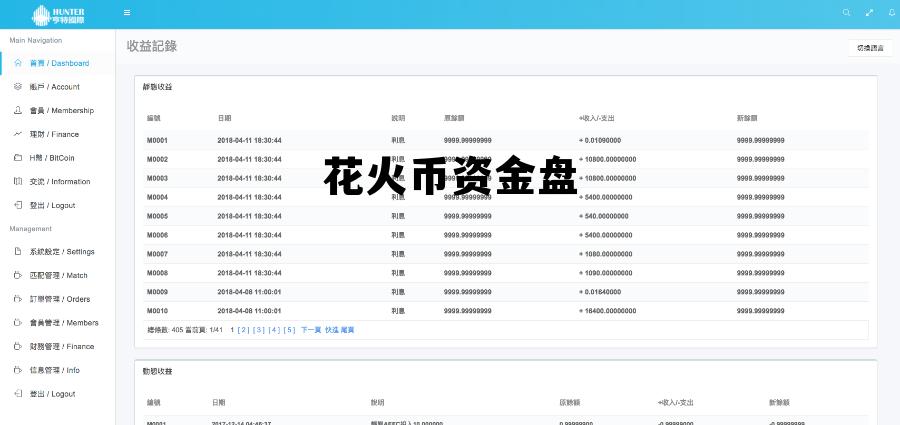This screenshot has width=900, height=425.
Task: Click the amount + 1080.00000000
Action: click(606, 254)
